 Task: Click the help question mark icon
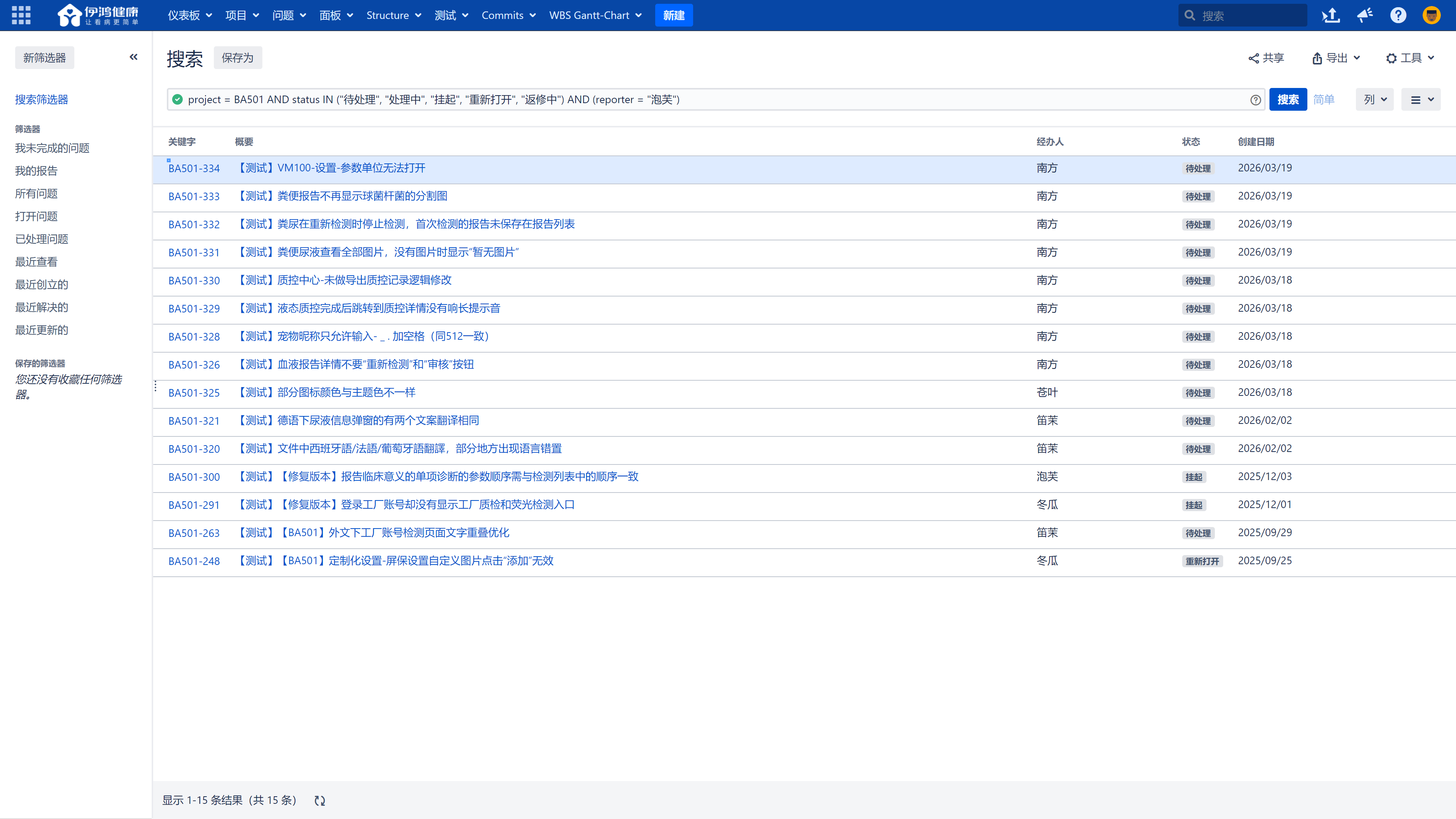[1398, 15]
